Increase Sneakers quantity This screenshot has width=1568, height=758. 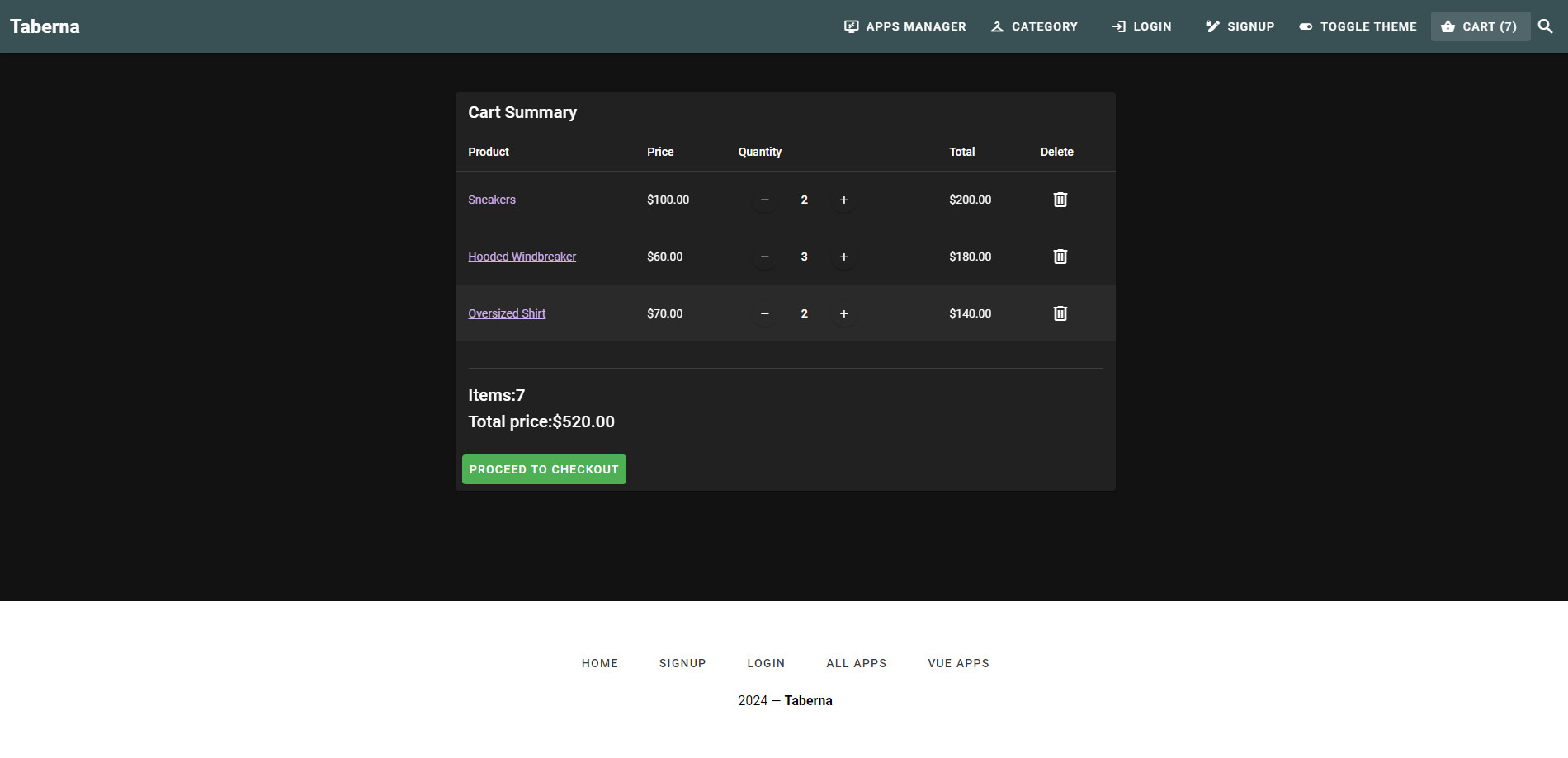click(x=843, y=199)
